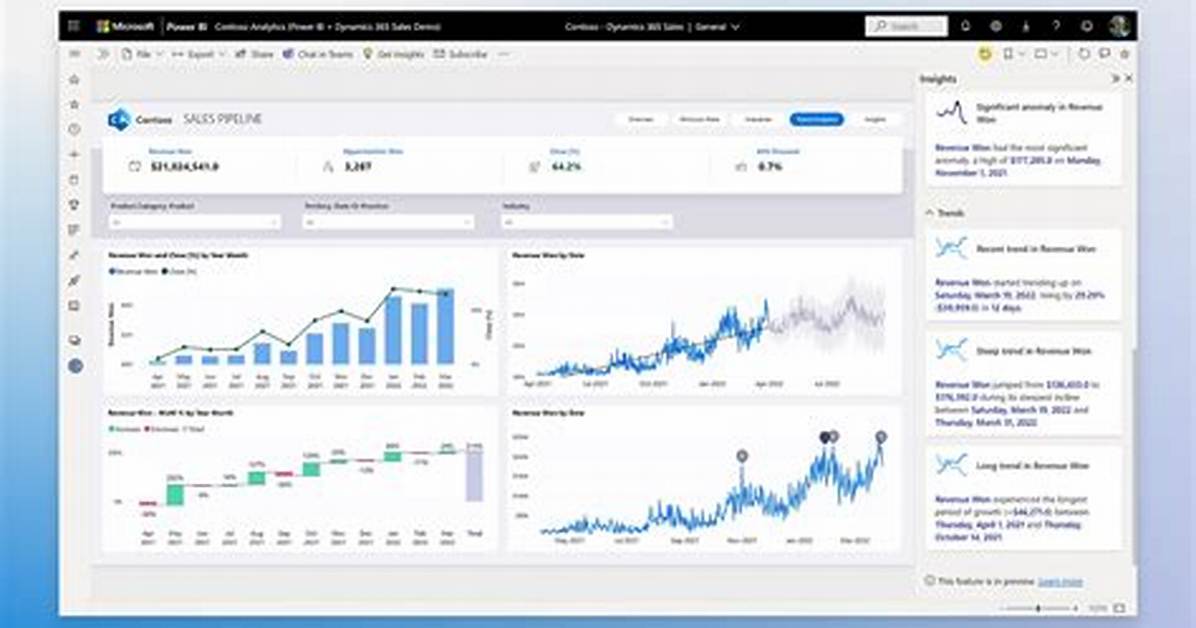Open the notifications bell
This screenshot has height=628, width=1196.
coord(966,26)
